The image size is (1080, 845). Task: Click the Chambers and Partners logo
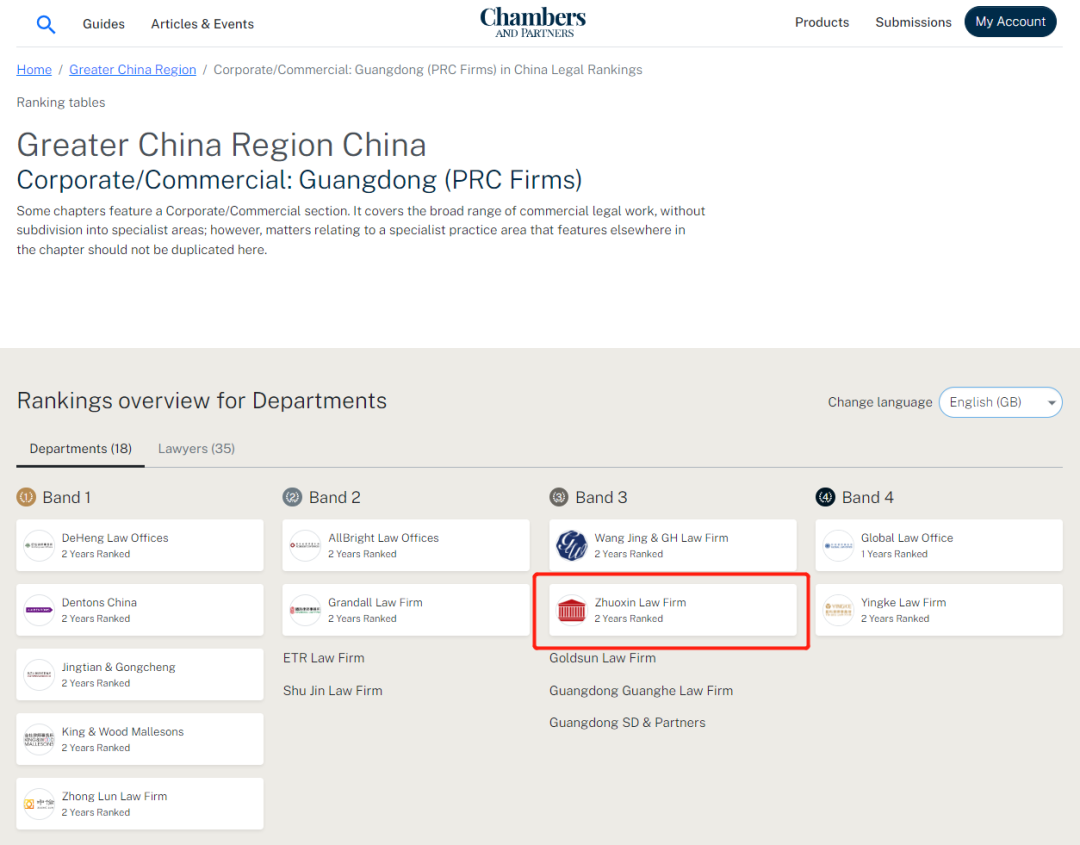coord(533,22)
